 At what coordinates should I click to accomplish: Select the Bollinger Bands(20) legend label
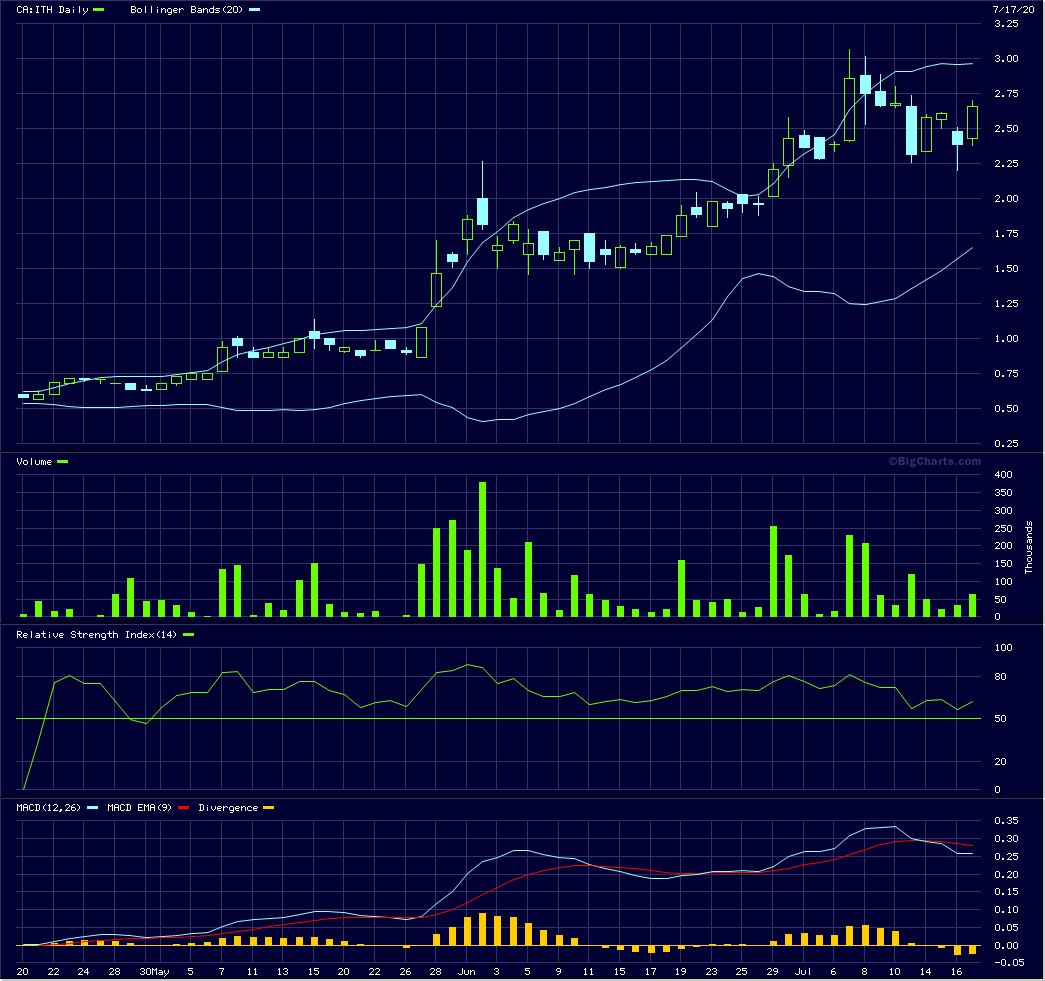(186, 10)
